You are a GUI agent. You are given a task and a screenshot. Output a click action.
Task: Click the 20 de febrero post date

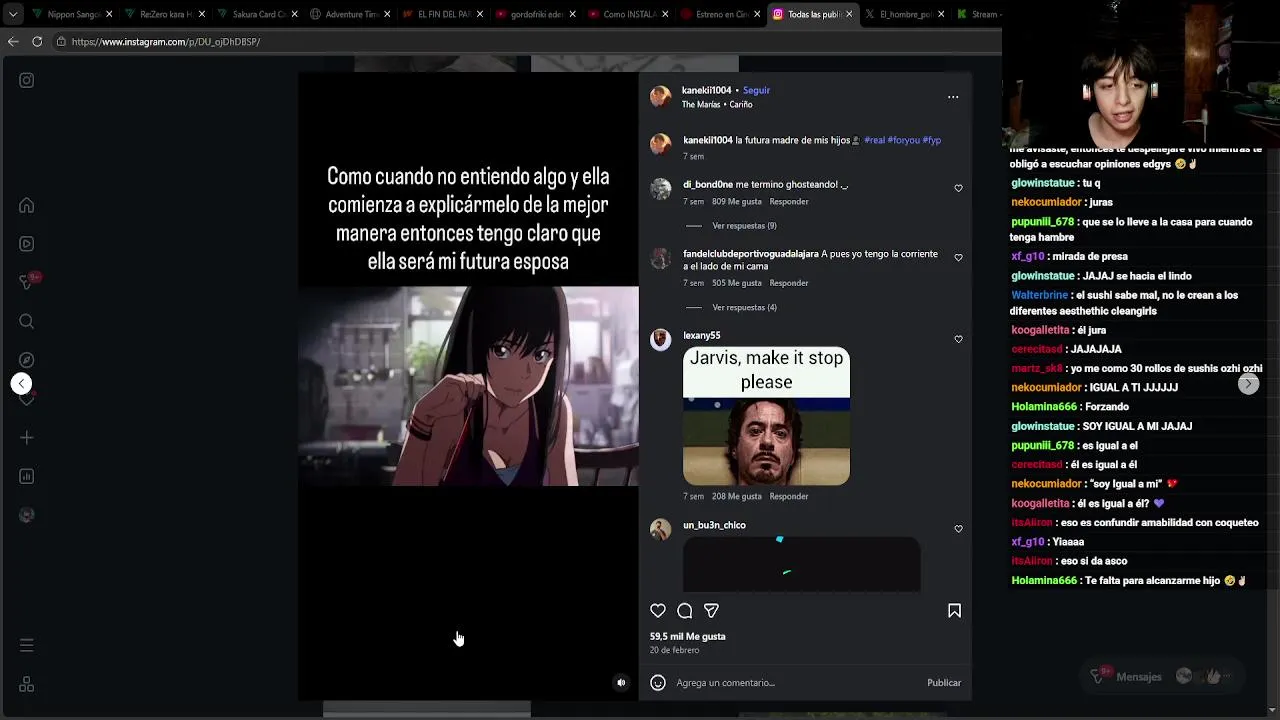pyautogui.click(x=675, y=650)
